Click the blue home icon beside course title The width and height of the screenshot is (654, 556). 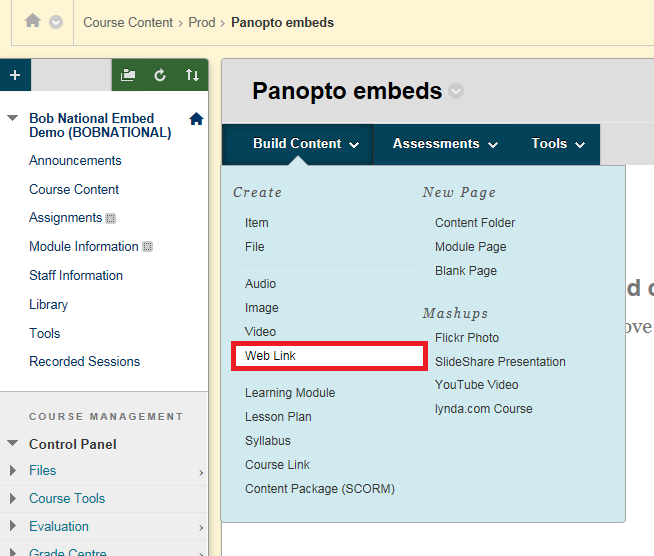196,119
